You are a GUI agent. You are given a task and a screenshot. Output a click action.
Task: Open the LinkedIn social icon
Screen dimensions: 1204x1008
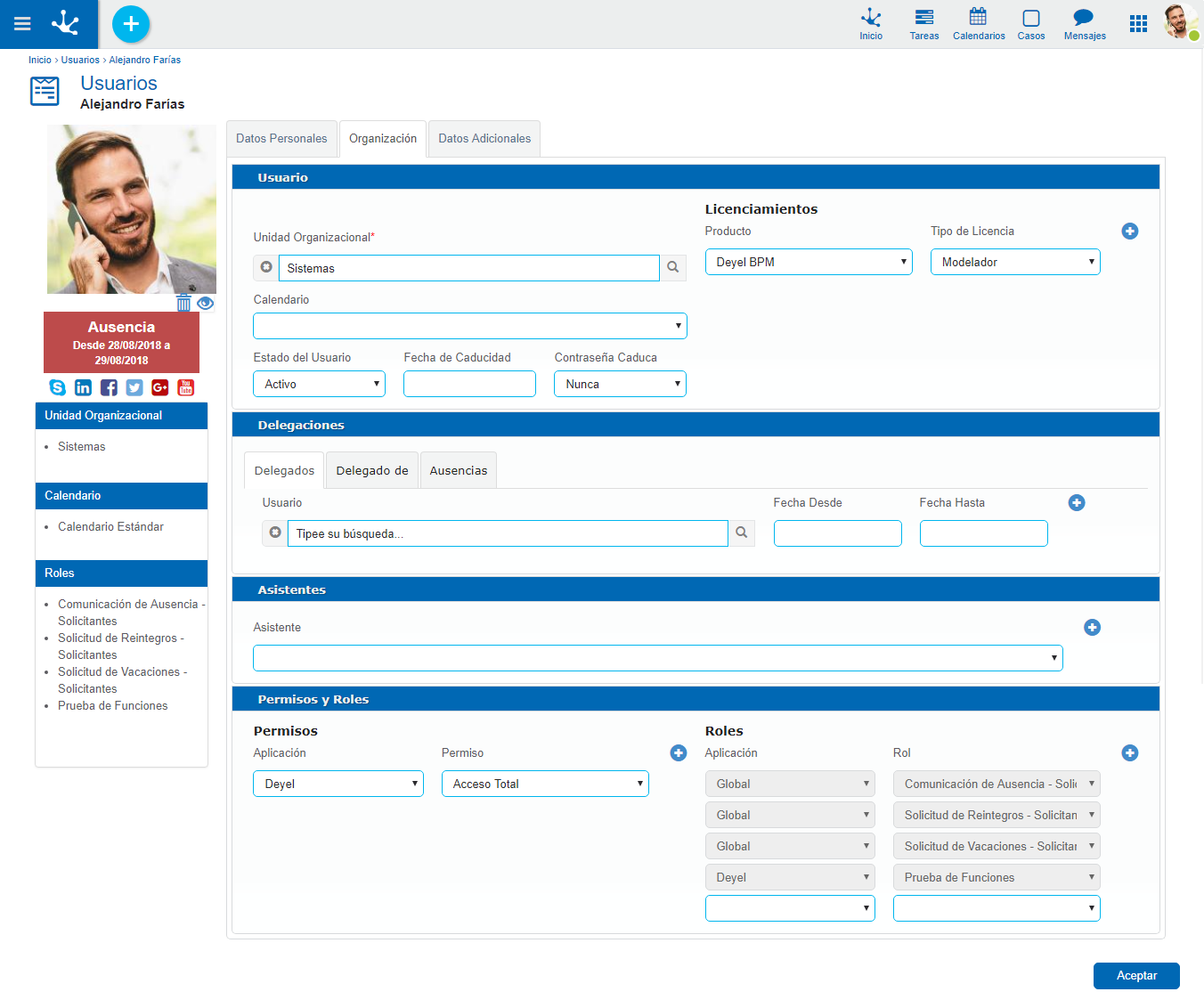click(83, 387)
